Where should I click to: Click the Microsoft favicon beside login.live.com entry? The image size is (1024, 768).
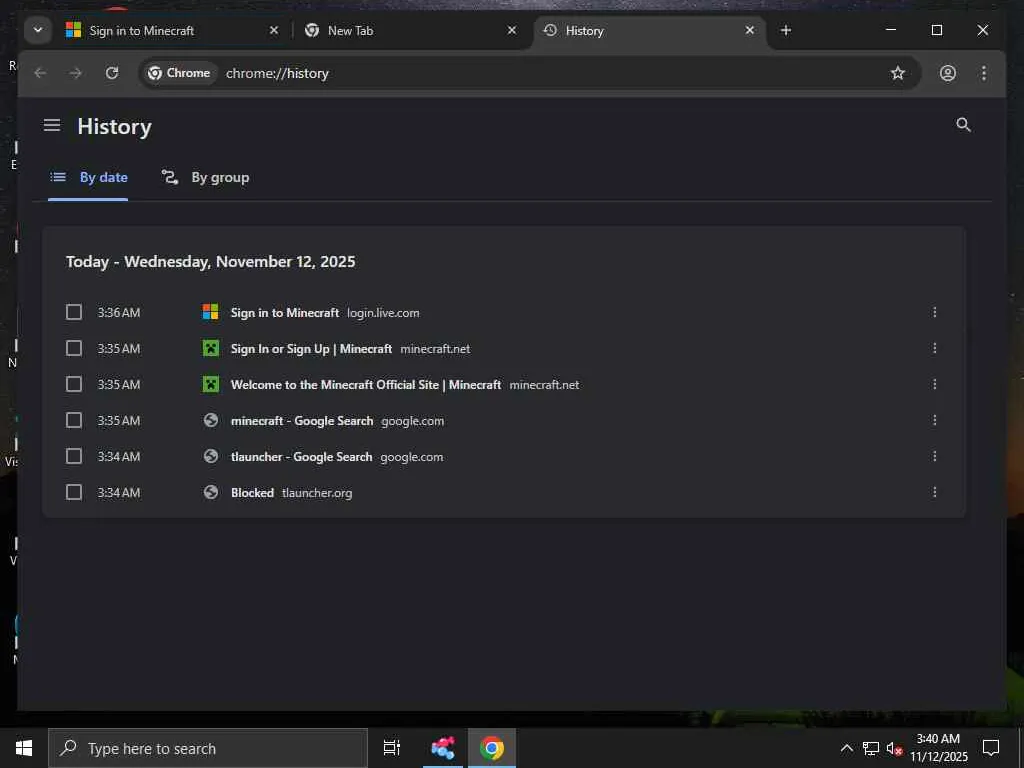point(210,312)
